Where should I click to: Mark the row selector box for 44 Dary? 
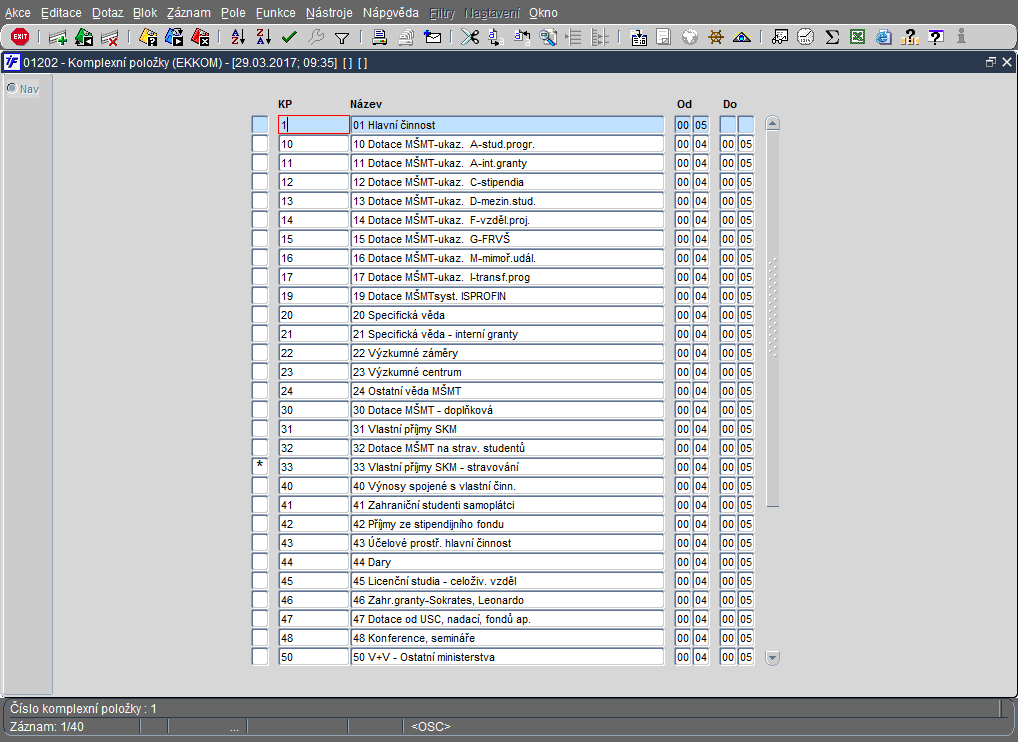[260, 562]
